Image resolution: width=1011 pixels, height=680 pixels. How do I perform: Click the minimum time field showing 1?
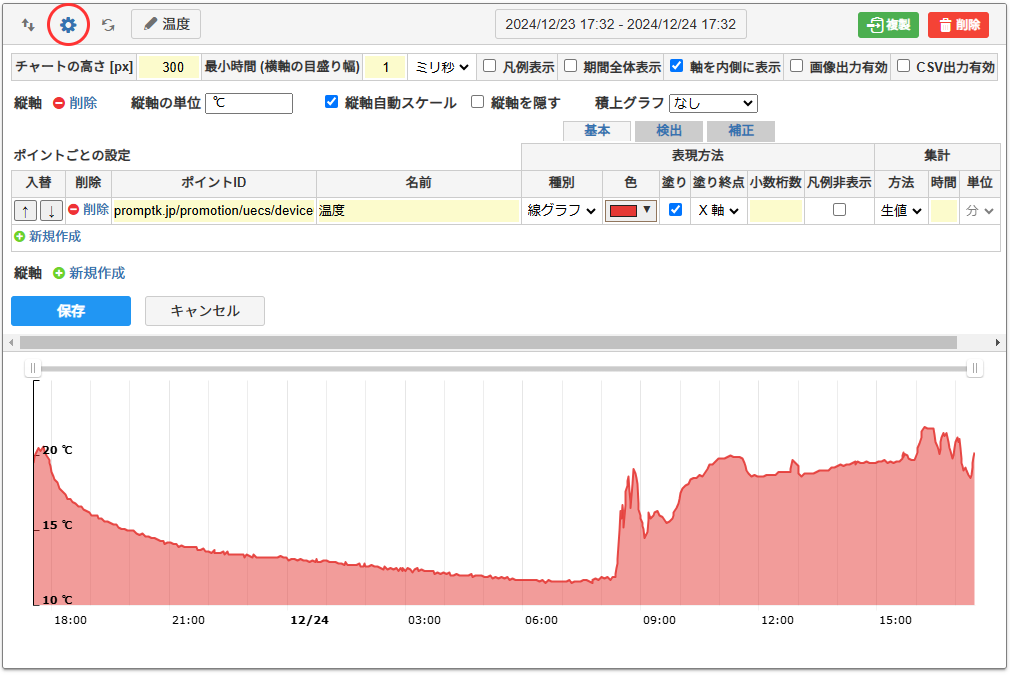(x=385, y=67)
